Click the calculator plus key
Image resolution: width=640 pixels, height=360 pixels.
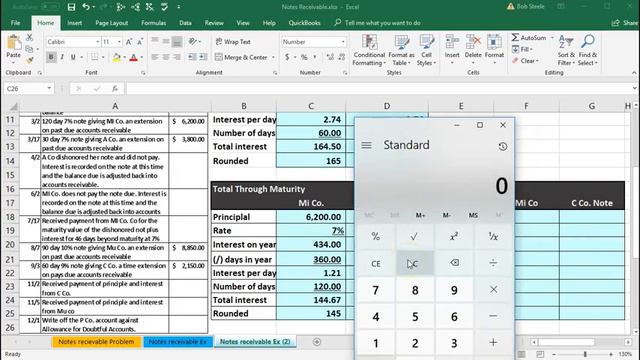click(493, 342)
